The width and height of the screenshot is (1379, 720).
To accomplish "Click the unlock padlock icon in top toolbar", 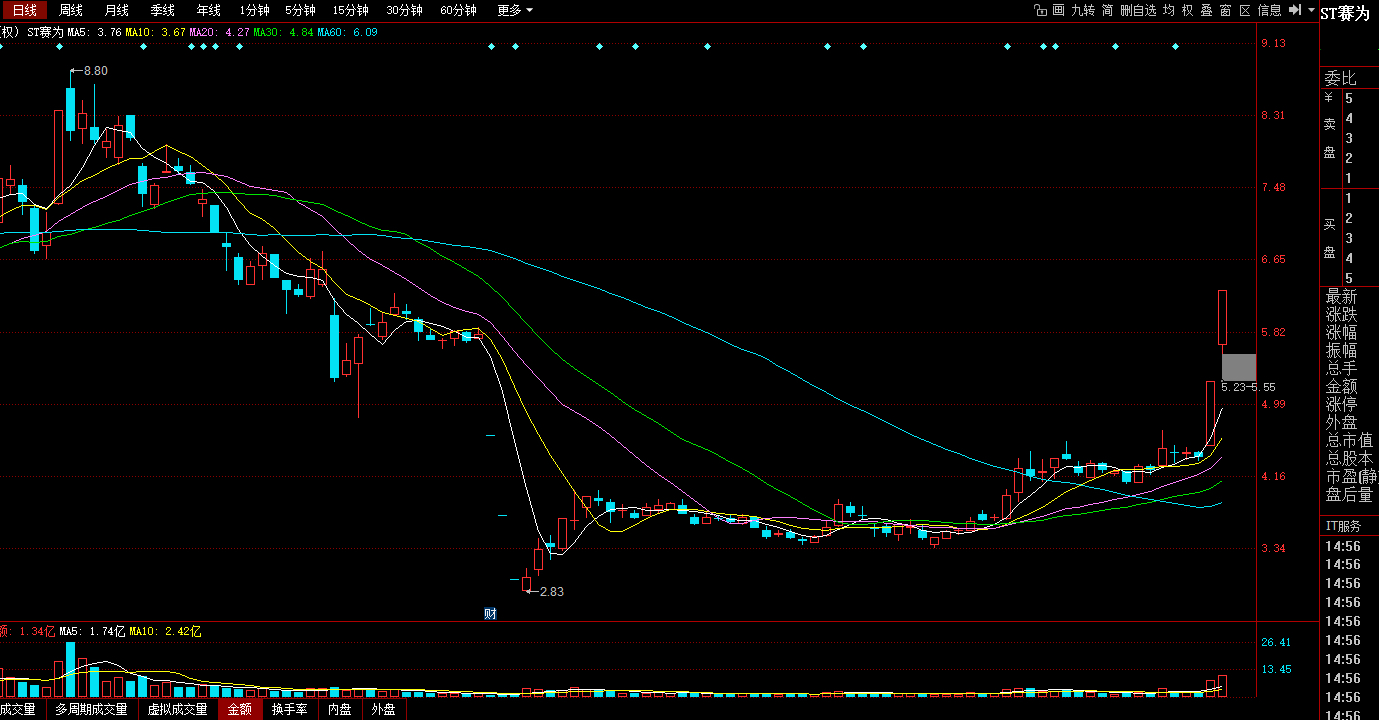I will (1040, 10).
